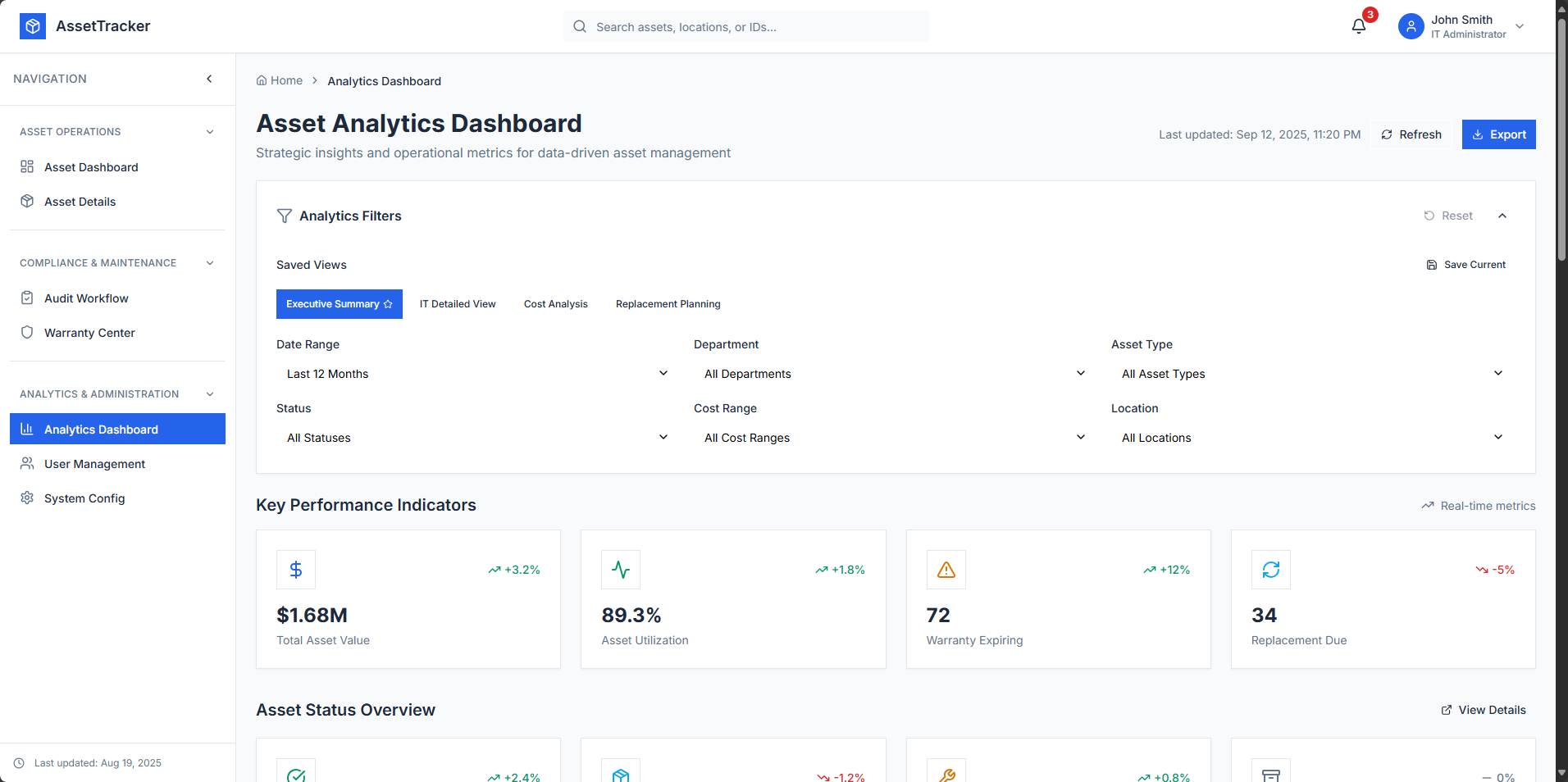
Task: Click the Warranty Expiring warning triangle icon
Action: 946,570
